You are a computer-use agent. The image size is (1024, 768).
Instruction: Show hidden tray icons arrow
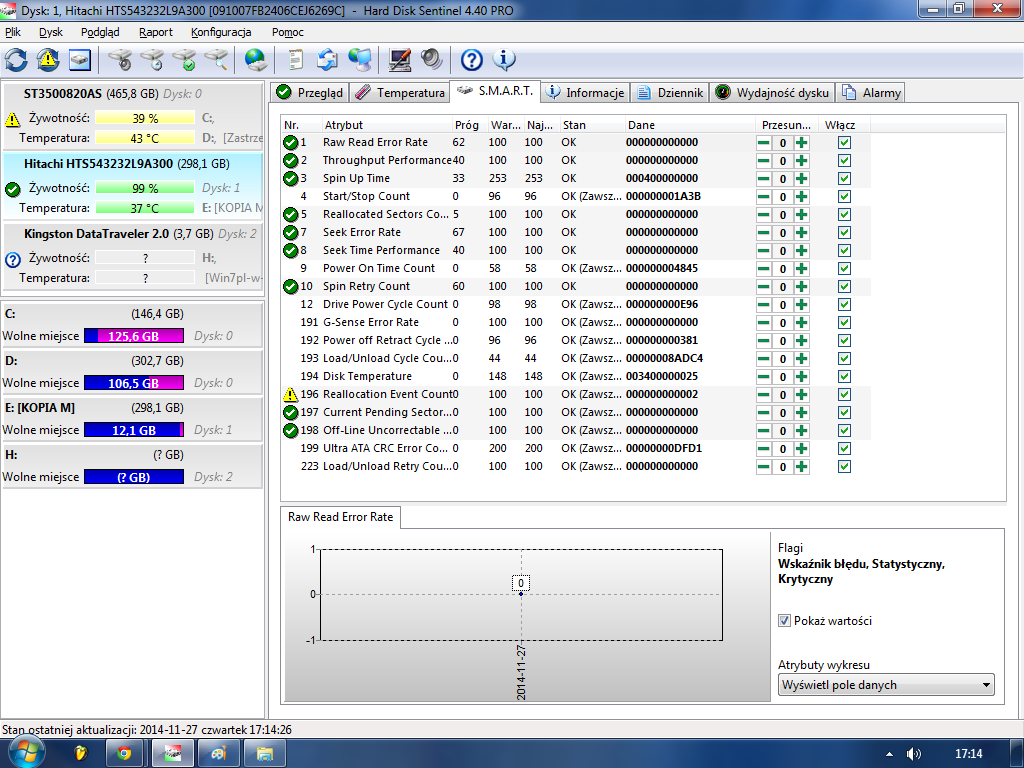(889, 754)
